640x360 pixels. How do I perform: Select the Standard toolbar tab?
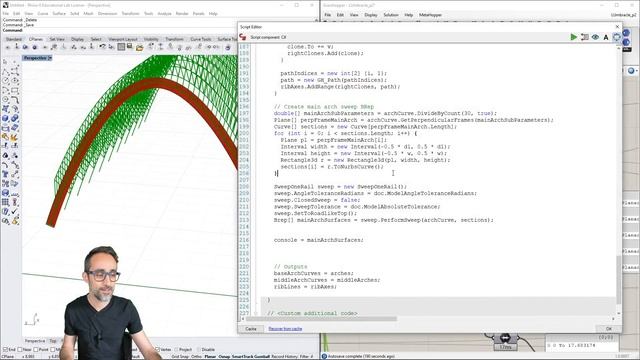(13, 39)
